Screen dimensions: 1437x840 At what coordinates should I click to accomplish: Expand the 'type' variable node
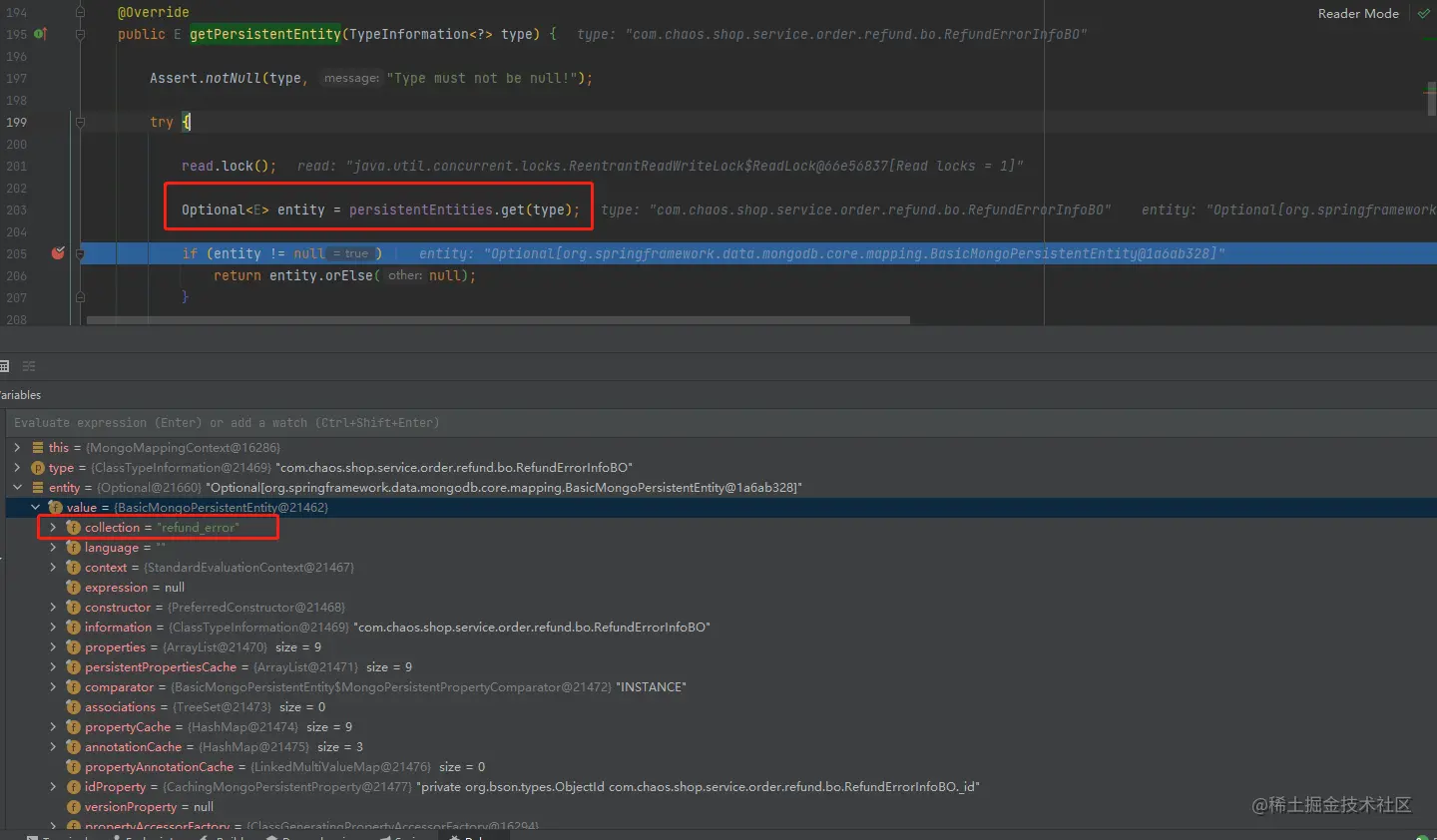tap(17, 468)
